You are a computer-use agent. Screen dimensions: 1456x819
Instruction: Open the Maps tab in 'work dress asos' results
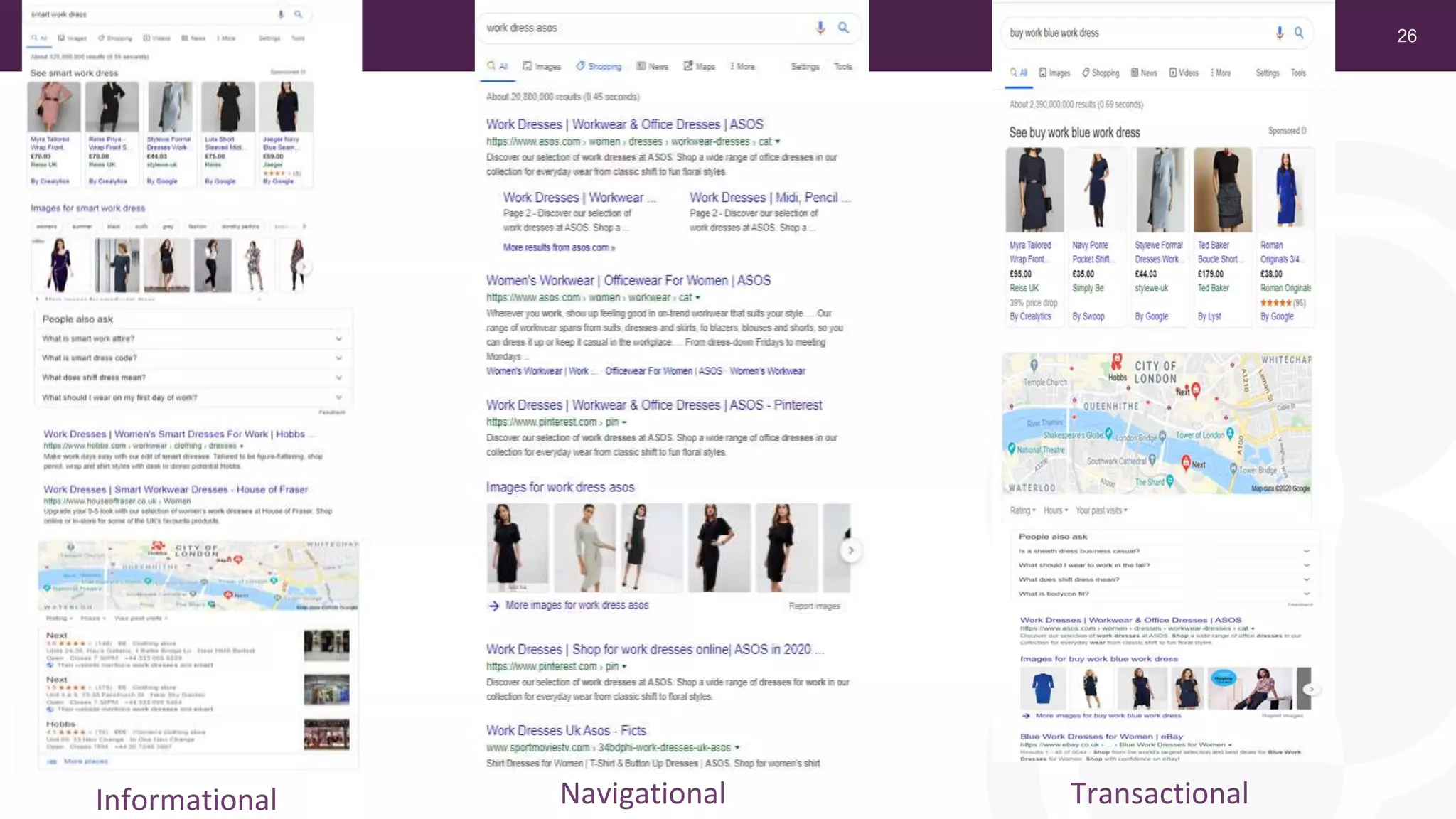coord(700,66)
